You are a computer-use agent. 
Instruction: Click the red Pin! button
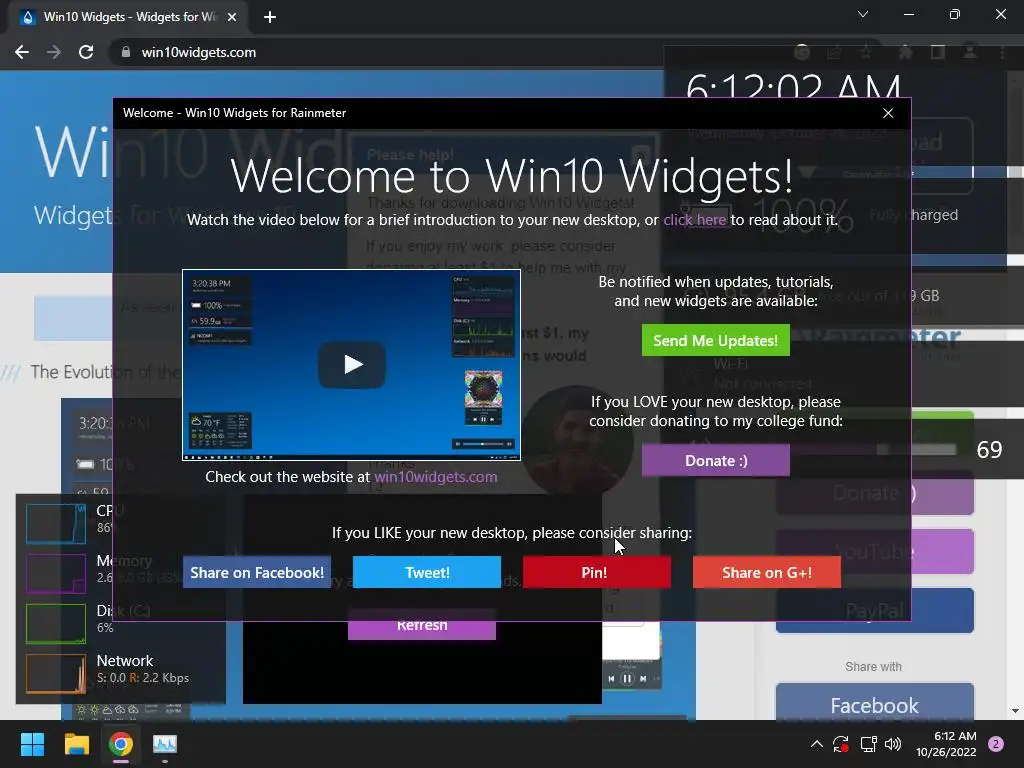[596, 572]
